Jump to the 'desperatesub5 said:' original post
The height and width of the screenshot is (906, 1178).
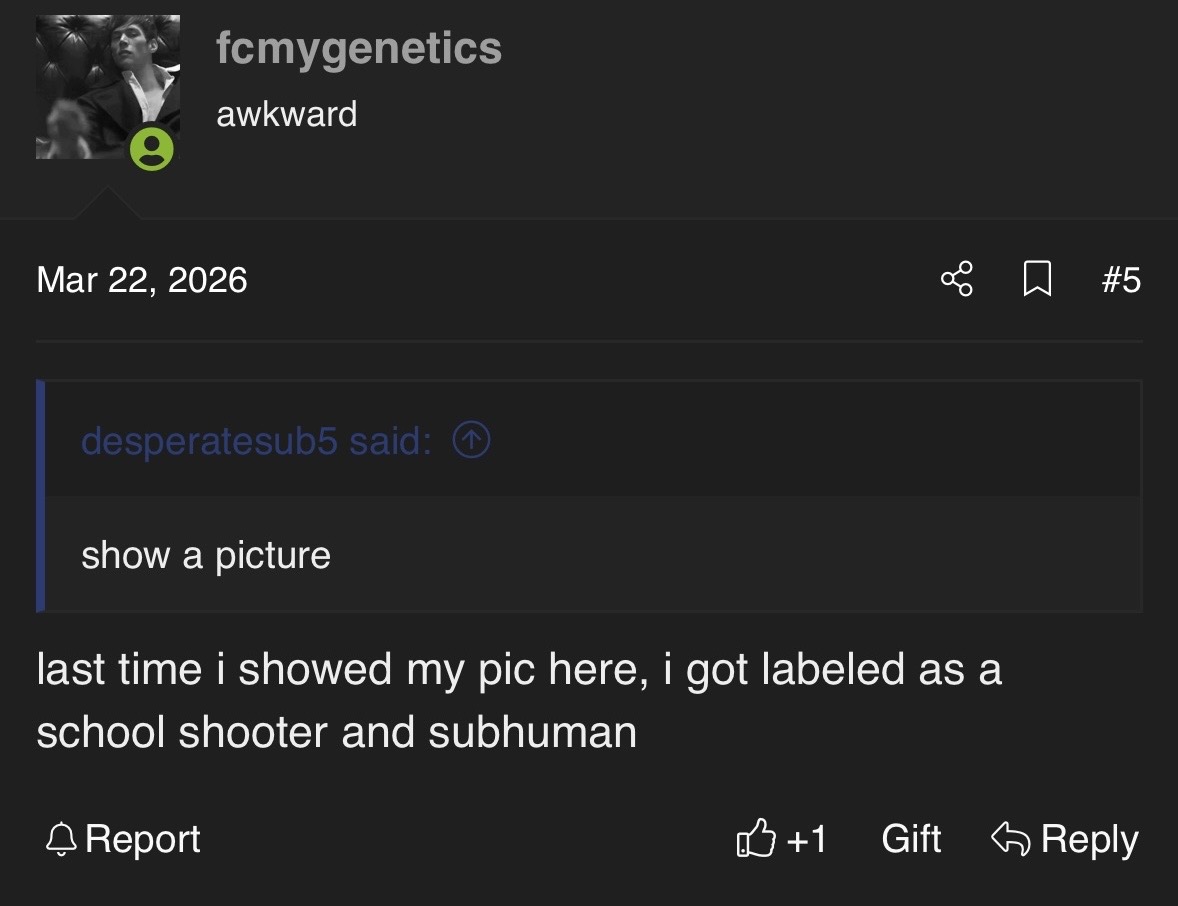click(x=256, y=440)
